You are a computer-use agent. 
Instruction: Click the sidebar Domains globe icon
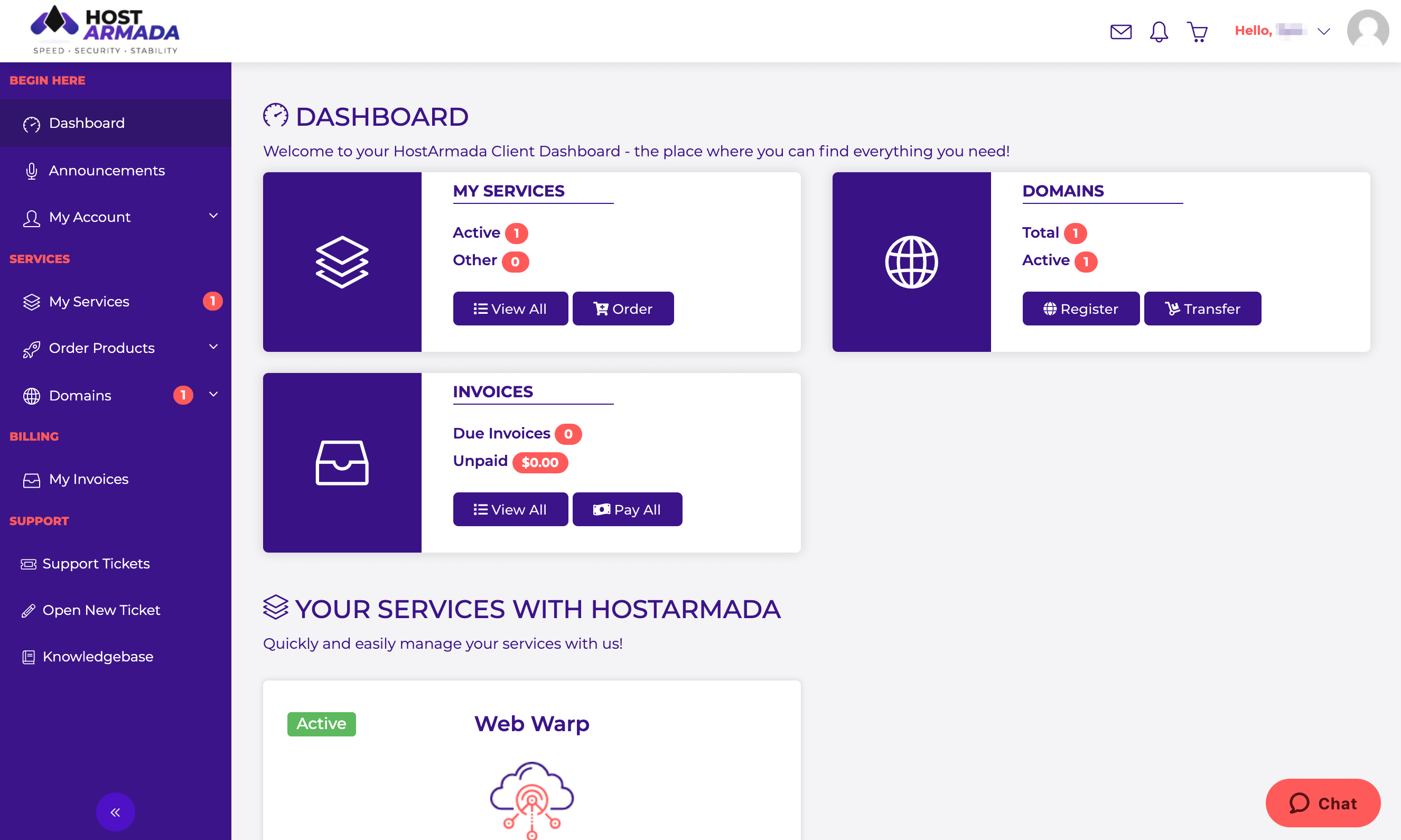(32, 396)
